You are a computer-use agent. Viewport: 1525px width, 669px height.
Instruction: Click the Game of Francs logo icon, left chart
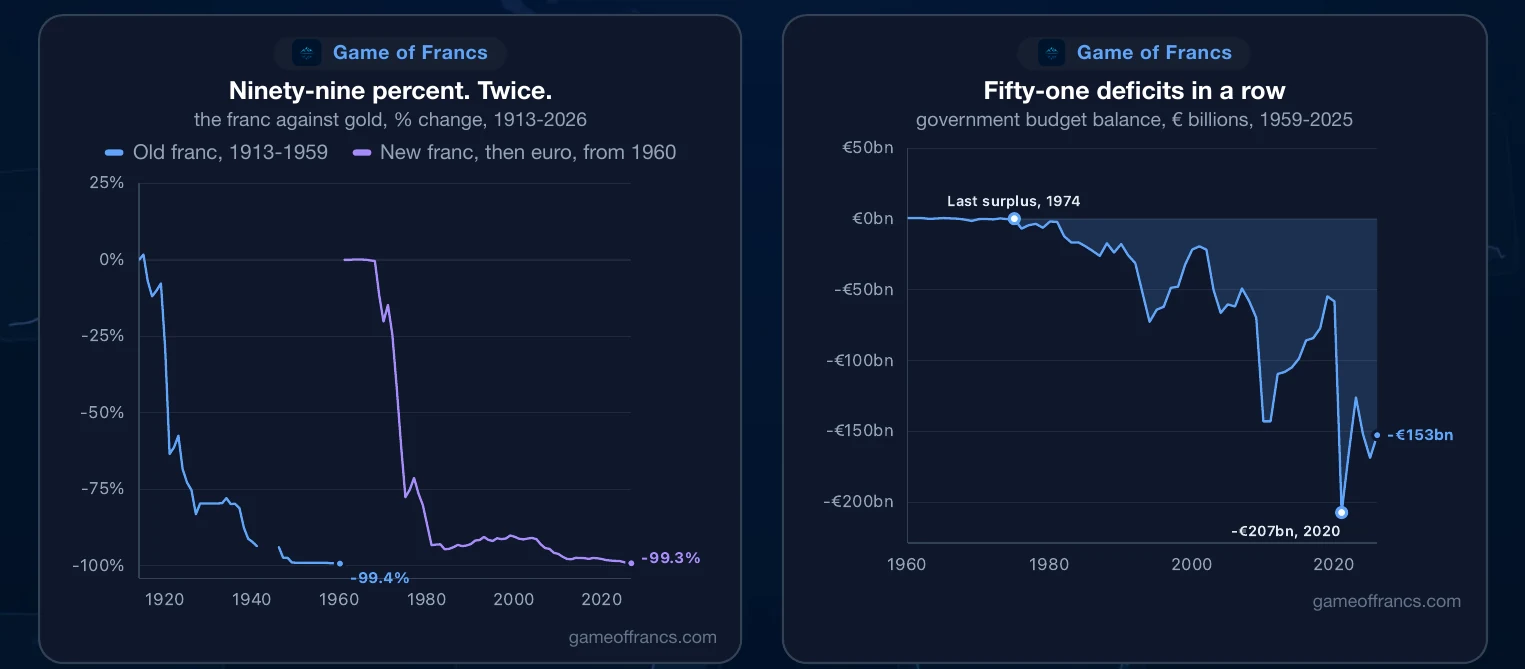pyautogui.click(x=307, y=53)
